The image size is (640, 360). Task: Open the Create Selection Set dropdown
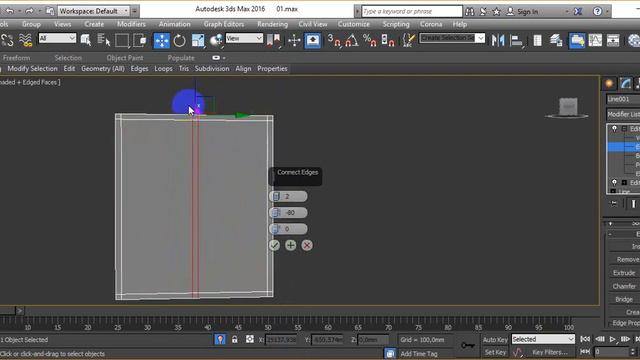(x=452, y=38)
